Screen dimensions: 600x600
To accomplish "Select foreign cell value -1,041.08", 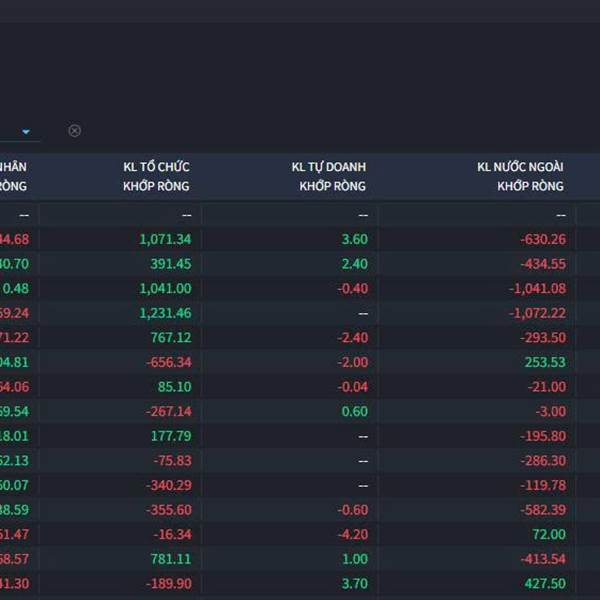I will tap(537, 288).
